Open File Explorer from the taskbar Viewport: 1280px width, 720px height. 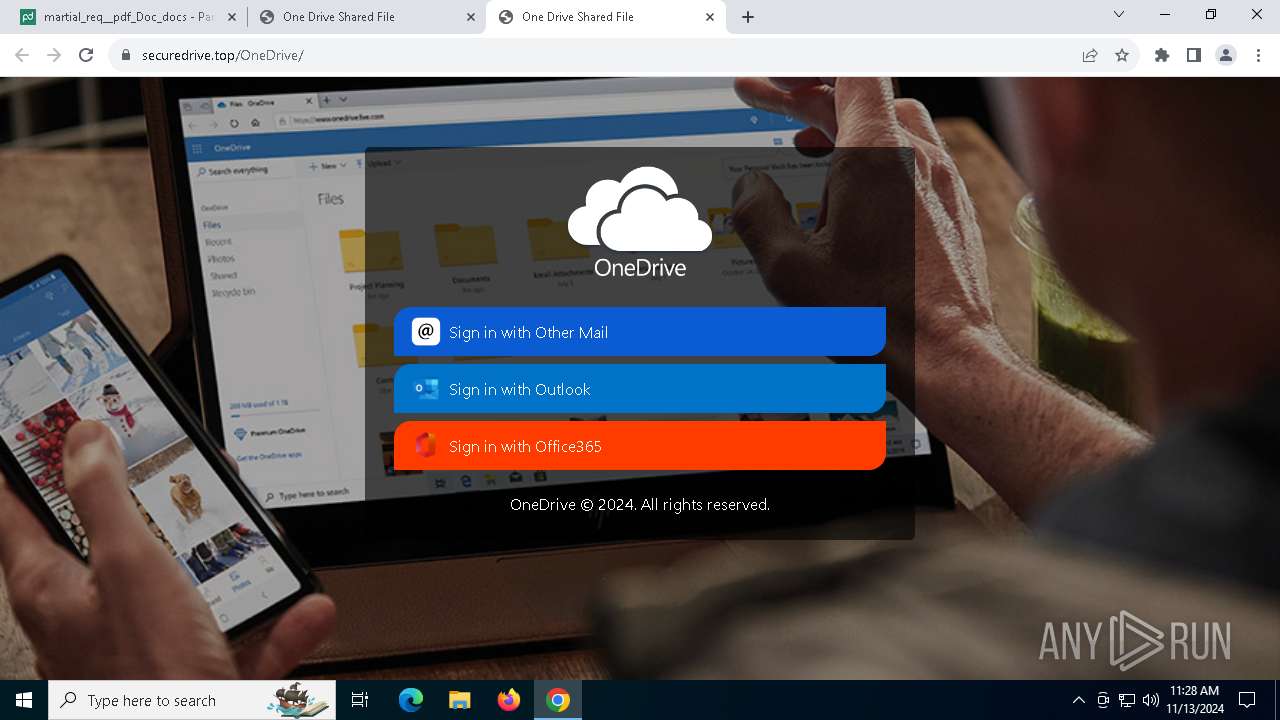[x=459, y=700]
